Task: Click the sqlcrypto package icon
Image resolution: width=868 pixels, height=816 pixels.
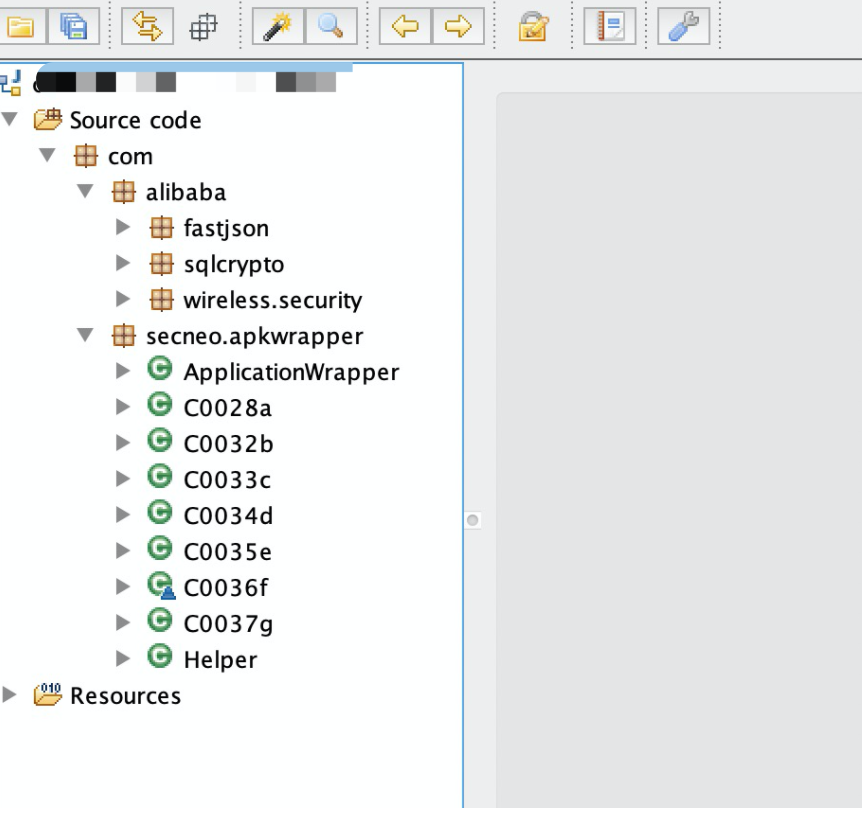Action: pos(162,264)
